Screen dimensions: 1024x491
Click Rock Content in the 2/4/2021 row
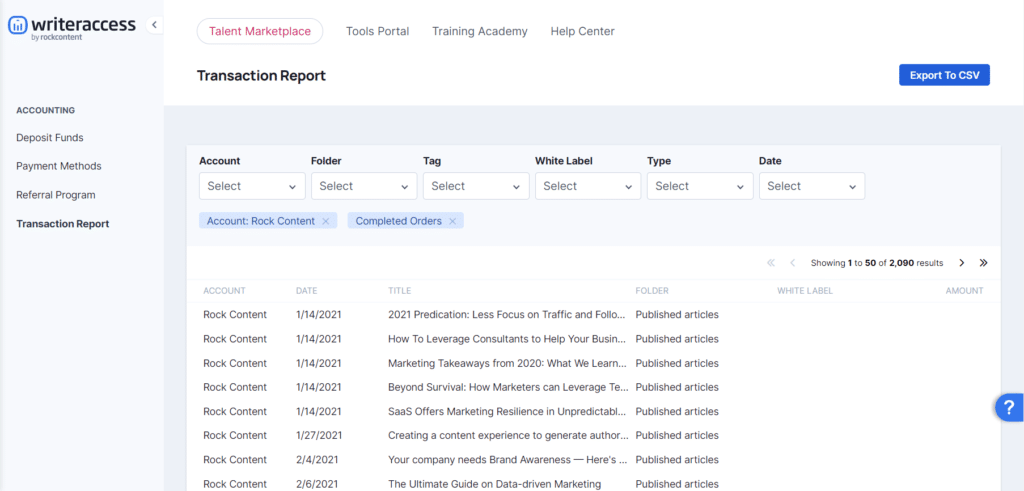235,460
